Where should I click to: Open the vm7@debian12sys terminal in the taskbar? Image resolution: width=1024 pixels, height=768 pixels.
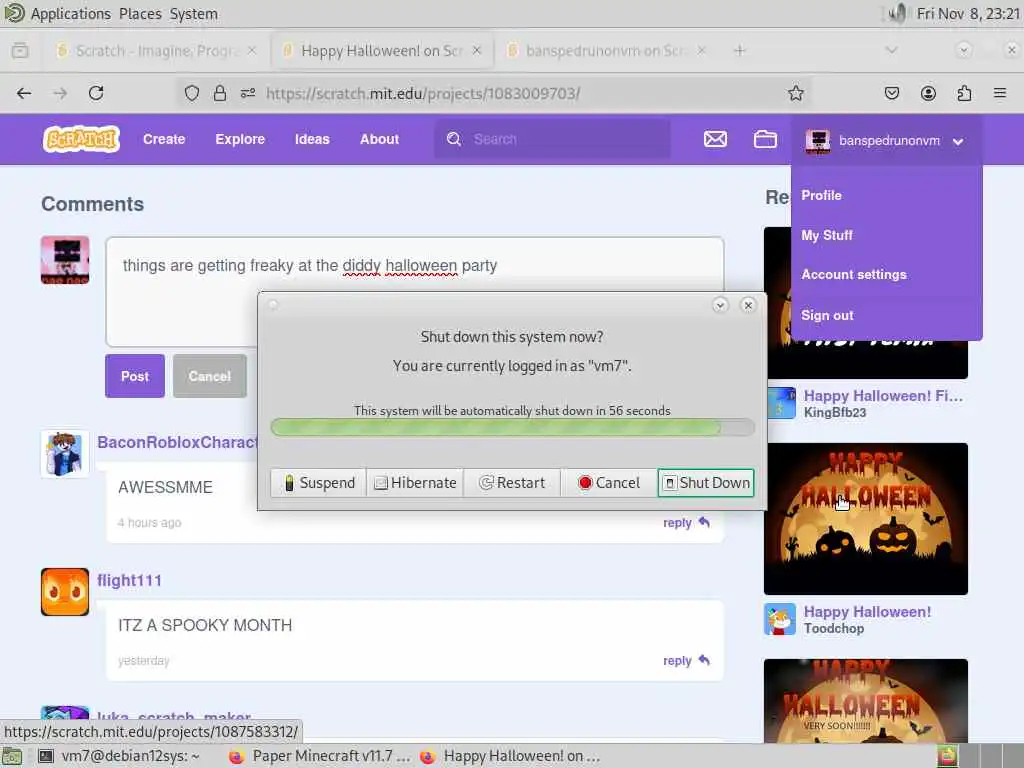point(119,756)
